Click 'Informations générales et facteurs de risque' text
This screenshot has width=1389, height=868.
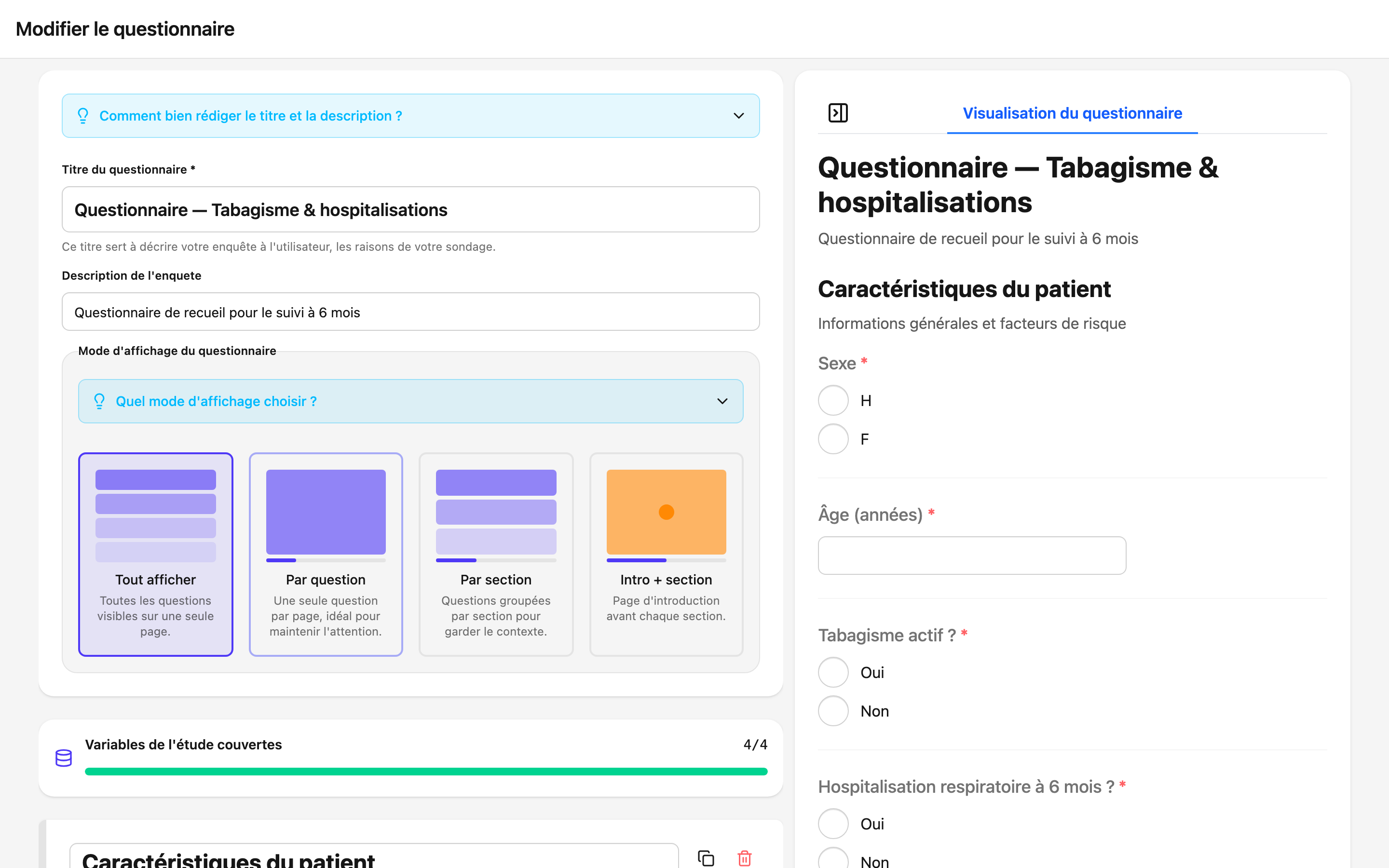(x=972, y=324)
